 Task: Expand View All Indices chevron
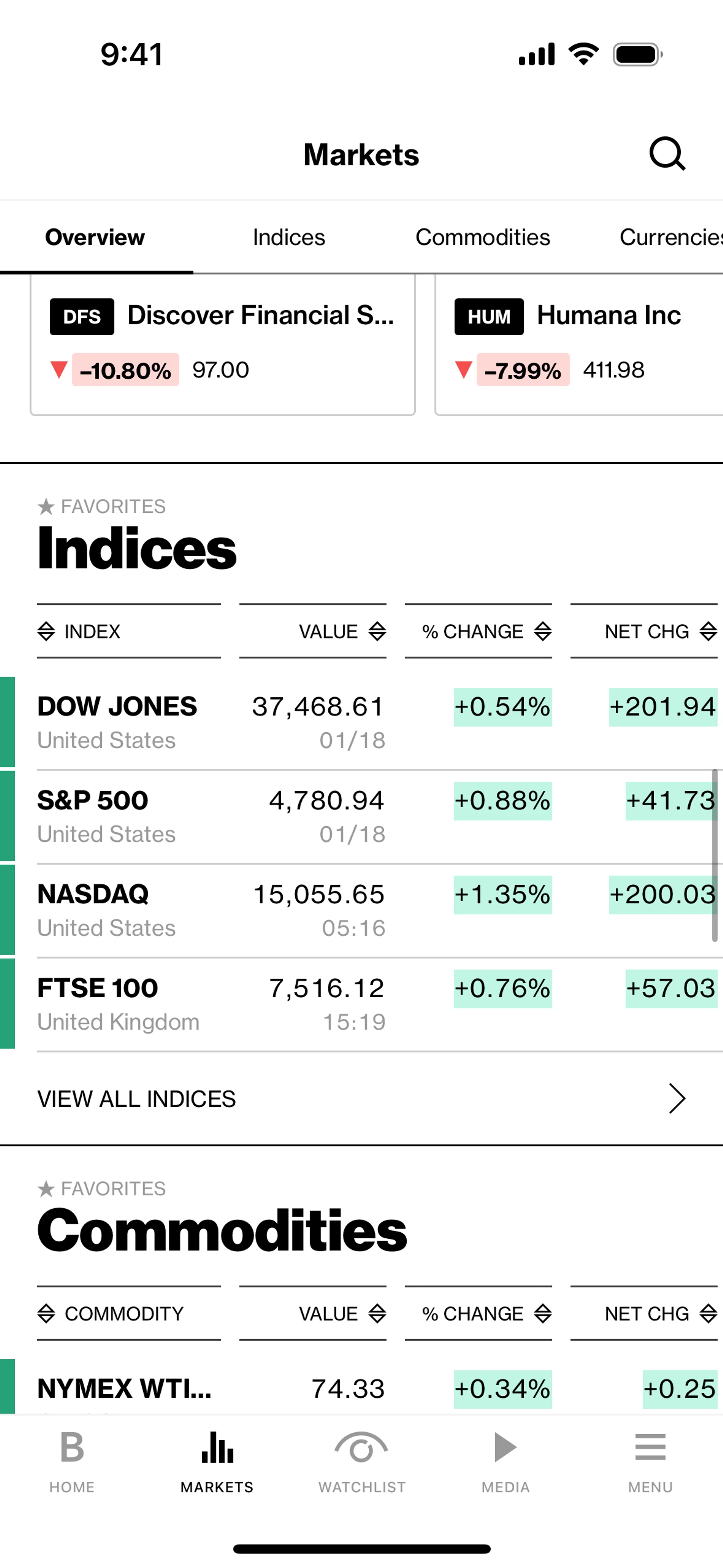coord(677,1099)
